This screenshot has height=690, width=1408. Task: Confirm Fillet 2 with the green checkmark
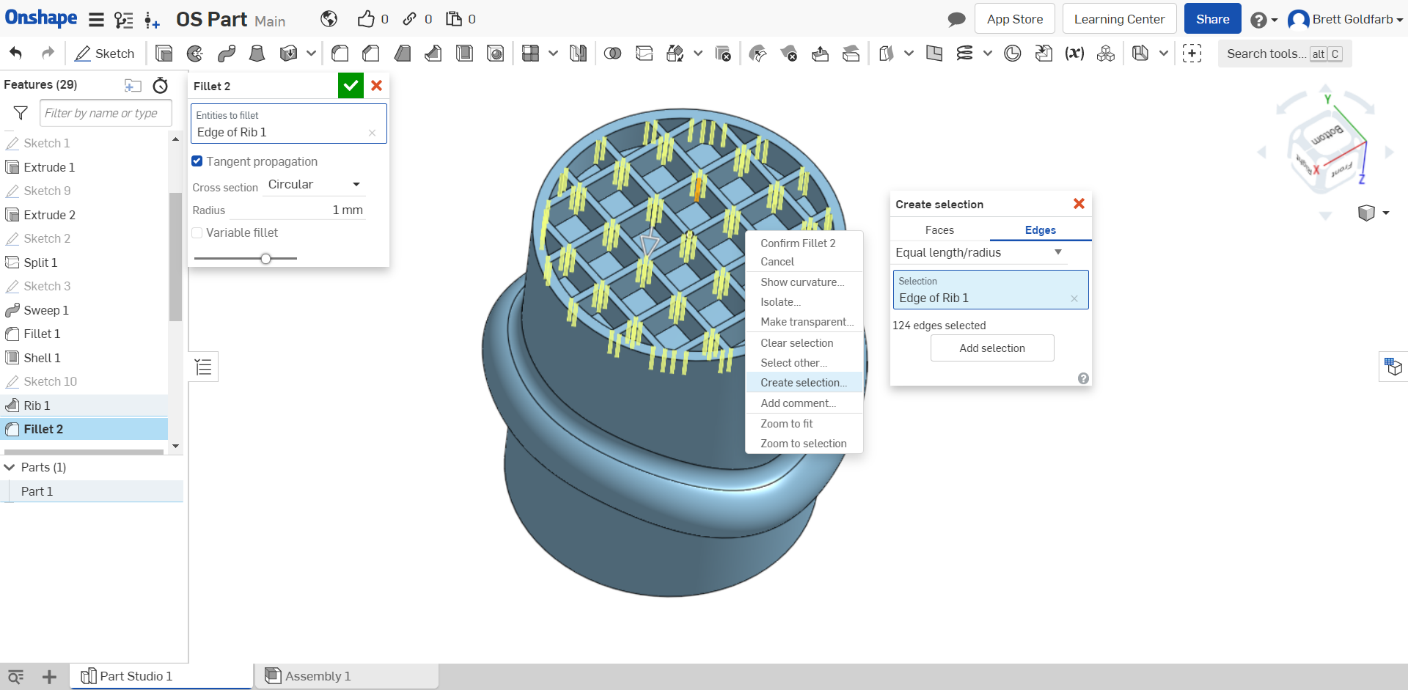coord(350,85)
